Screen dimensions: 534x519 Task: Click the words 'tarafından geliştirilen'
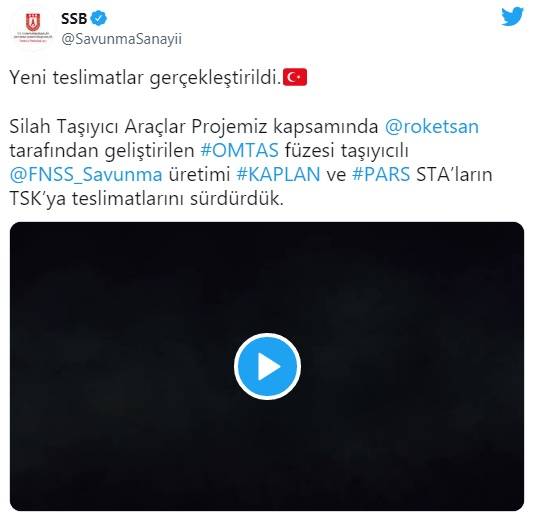tap(102, 151)
